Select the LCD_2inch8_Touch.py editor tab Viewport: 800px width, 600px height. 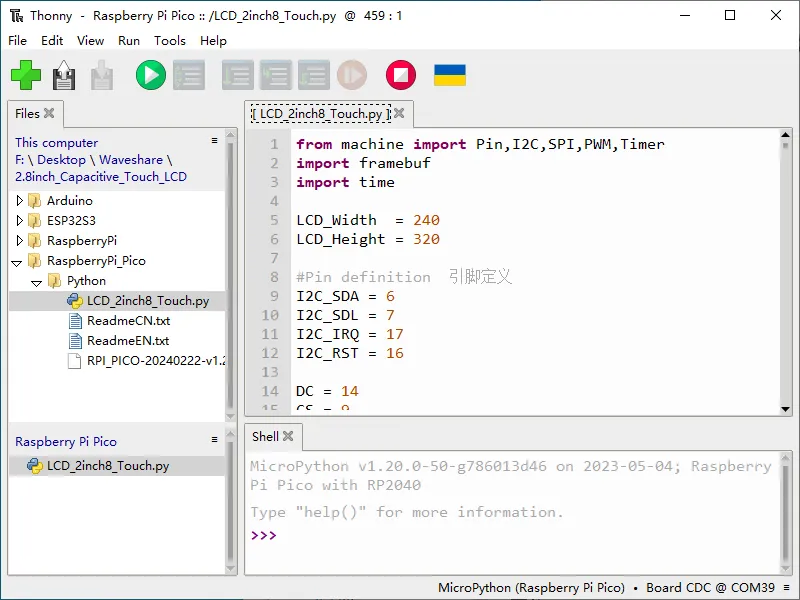tap(321, 114)
